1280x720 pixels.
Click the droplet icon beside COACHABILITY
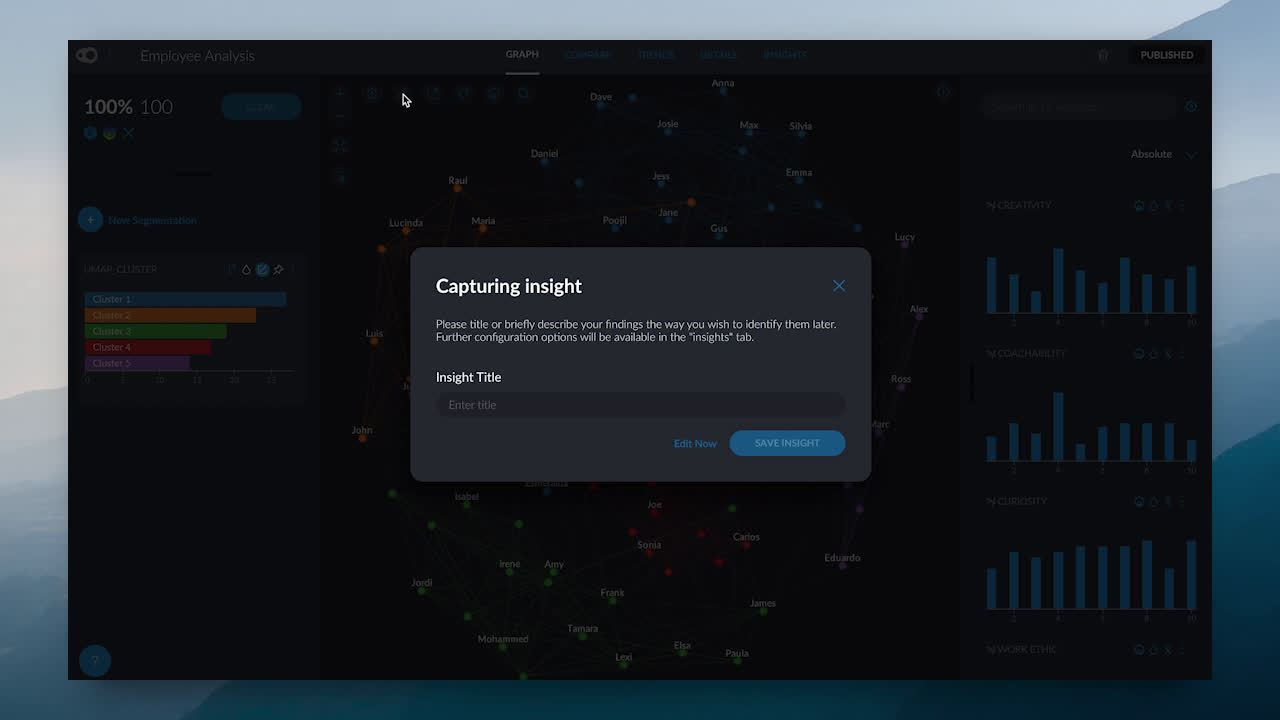[x=1155, y=353]
